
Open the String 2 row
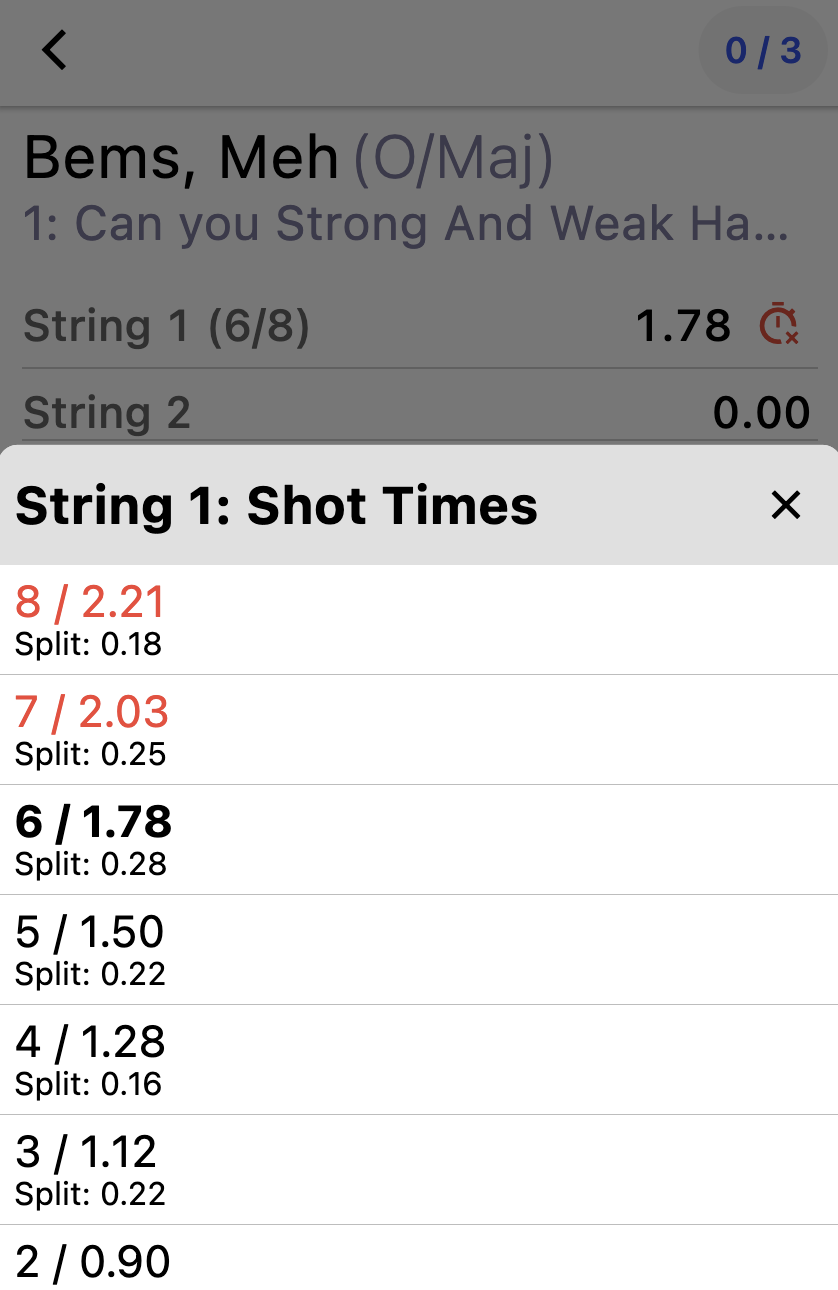coord(107,413)
